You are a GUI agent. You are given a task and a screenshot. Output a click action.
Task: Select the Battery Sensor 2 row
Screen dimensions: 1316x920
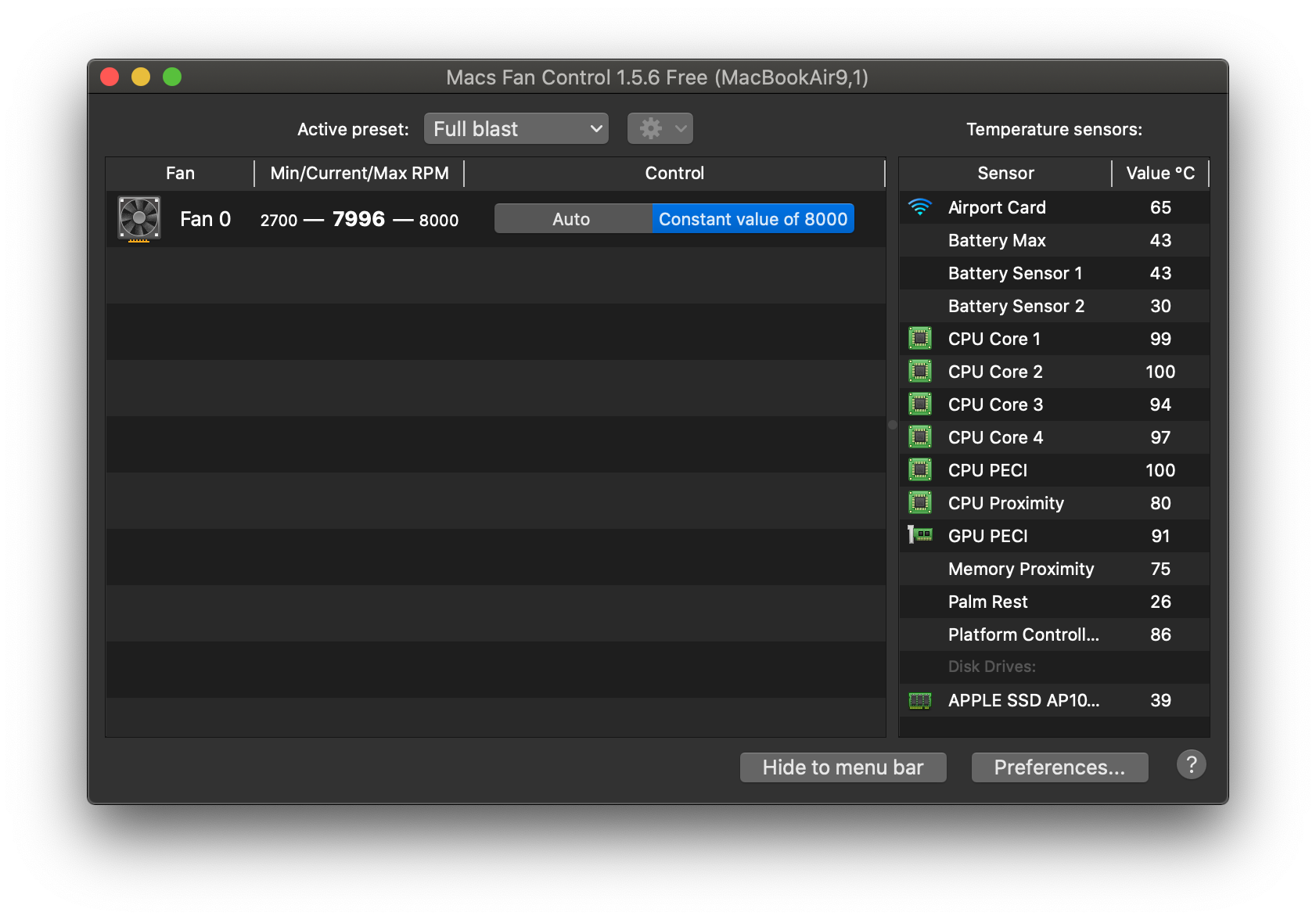click(x=1055, y=306)
